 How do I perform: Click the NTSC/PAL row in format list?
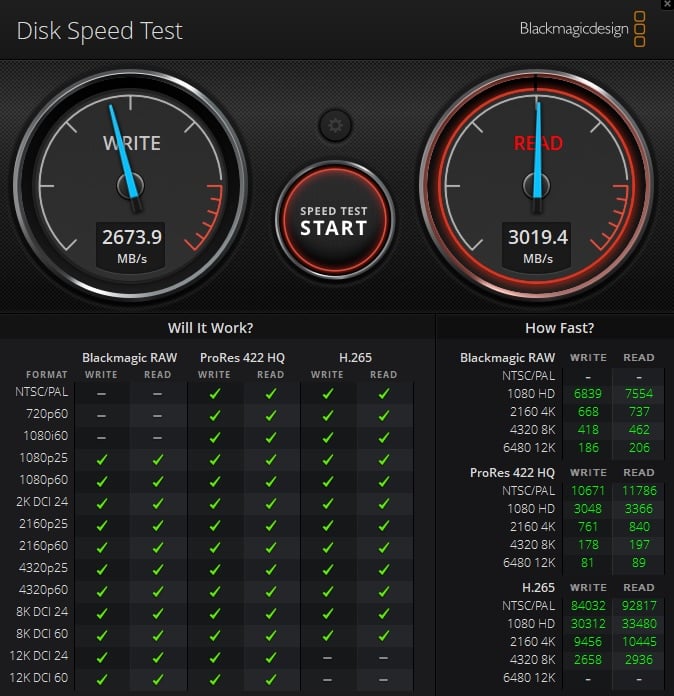pyautogui.click(x=42, y=392)
